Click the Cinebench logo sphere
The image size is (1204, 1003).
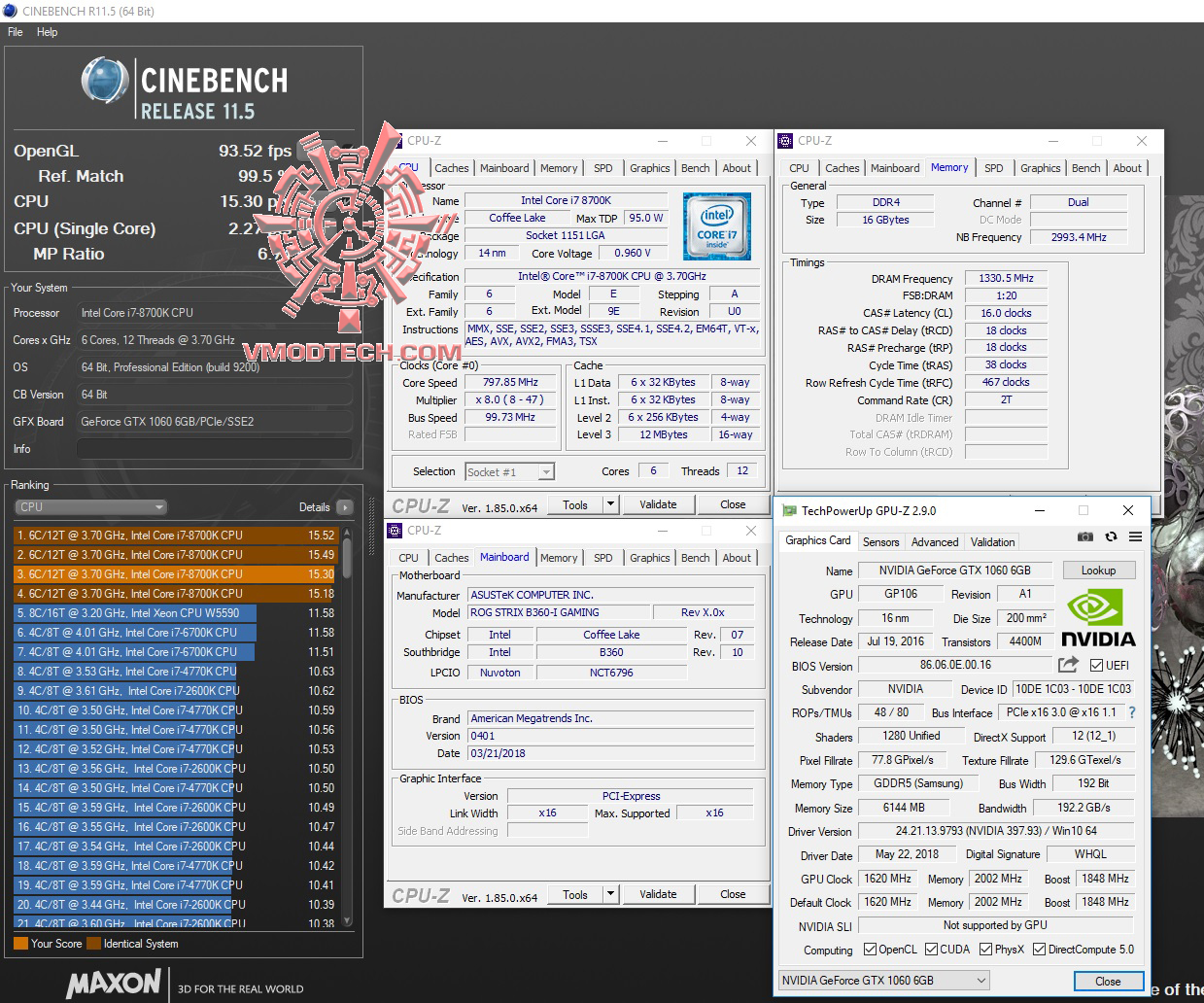pos(105,80)
